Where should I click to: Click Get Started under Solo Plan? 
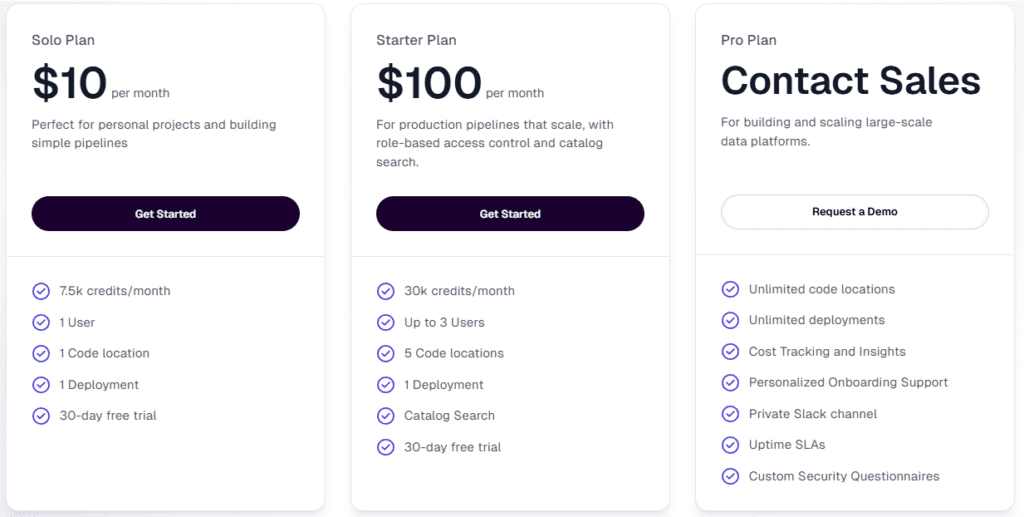165,214
